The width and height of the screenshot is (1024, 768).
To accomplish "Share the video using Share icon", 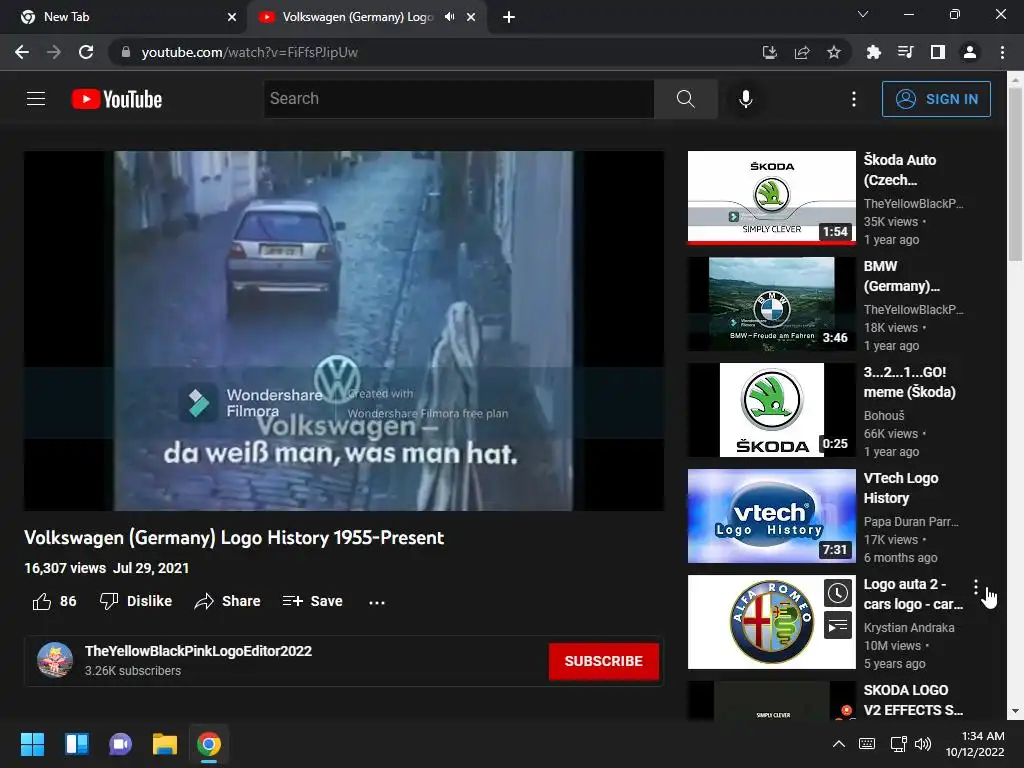I will click(227, 601).
